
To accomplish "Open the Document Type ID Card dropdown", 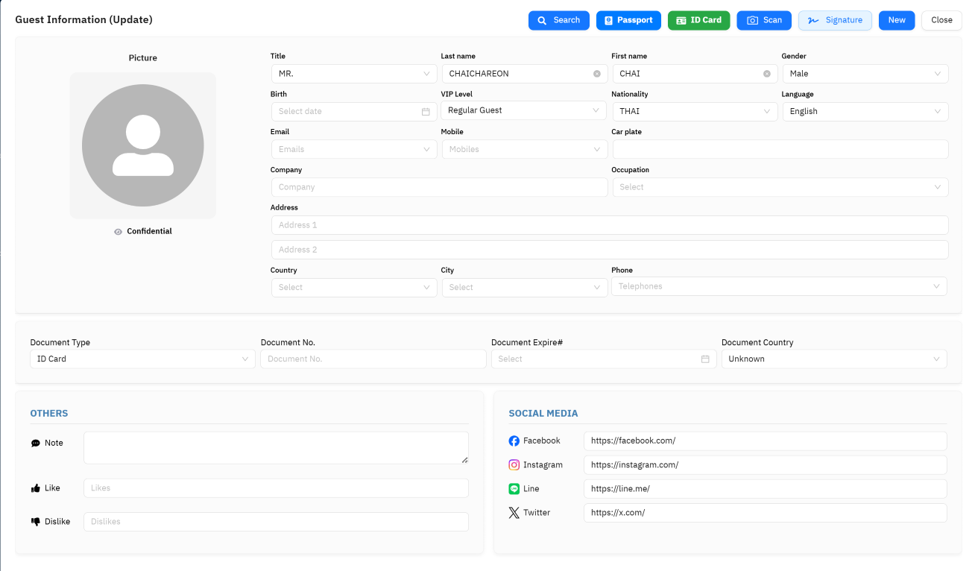I will [142, 359].
